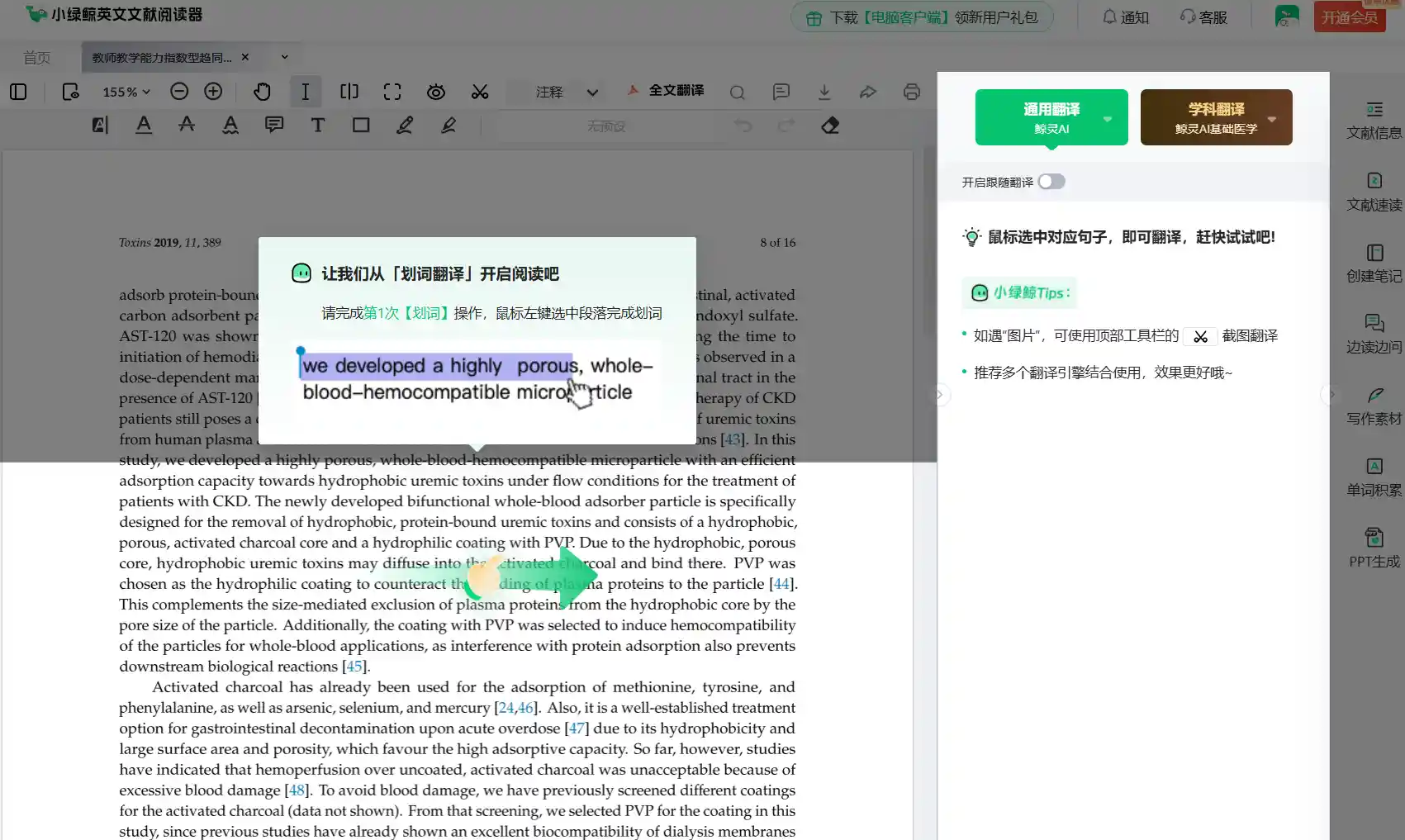Image resolution: width=1405 pixels, height=840 pixels.
Task: Open the 155% zoom level dropdown
Action: pos(126,92)
